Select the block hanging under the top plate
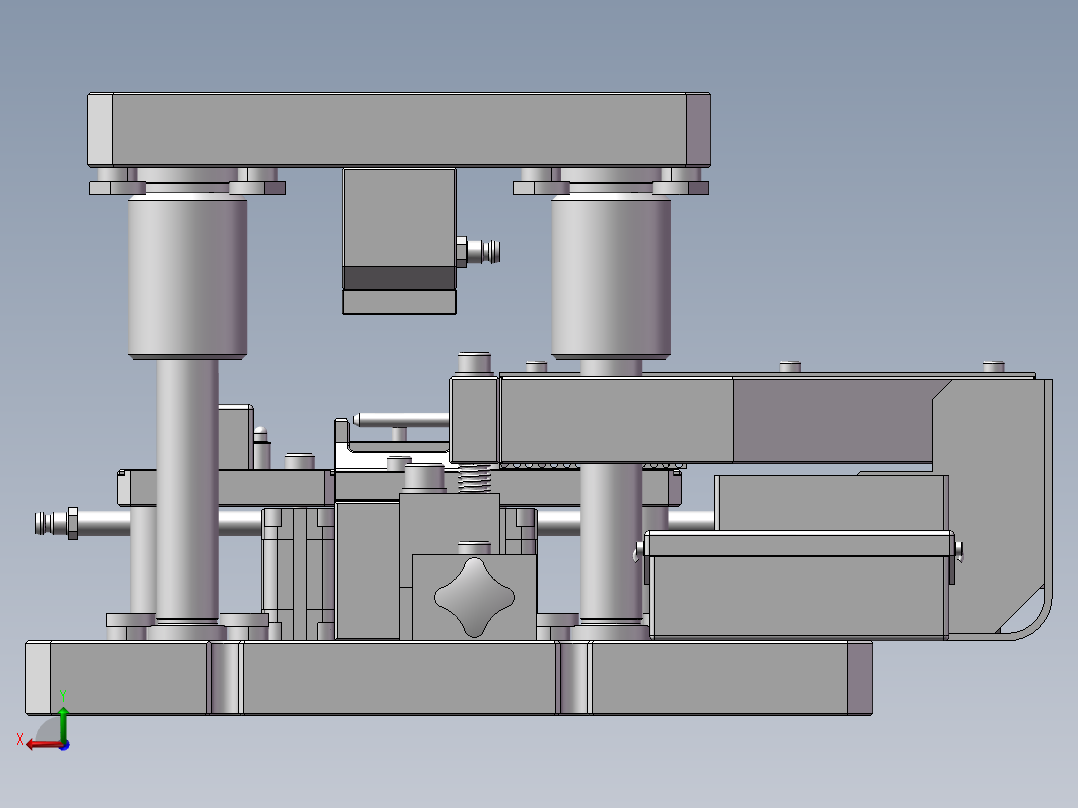This screenshot has height=808, width=1078. (x=399, y=241)
